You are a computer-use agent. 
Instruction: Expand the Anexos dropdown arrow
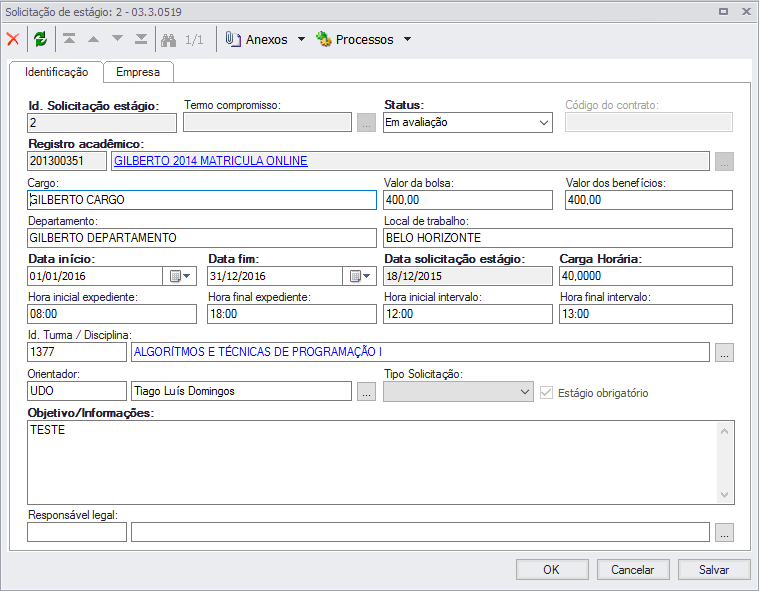click(301, 39)
